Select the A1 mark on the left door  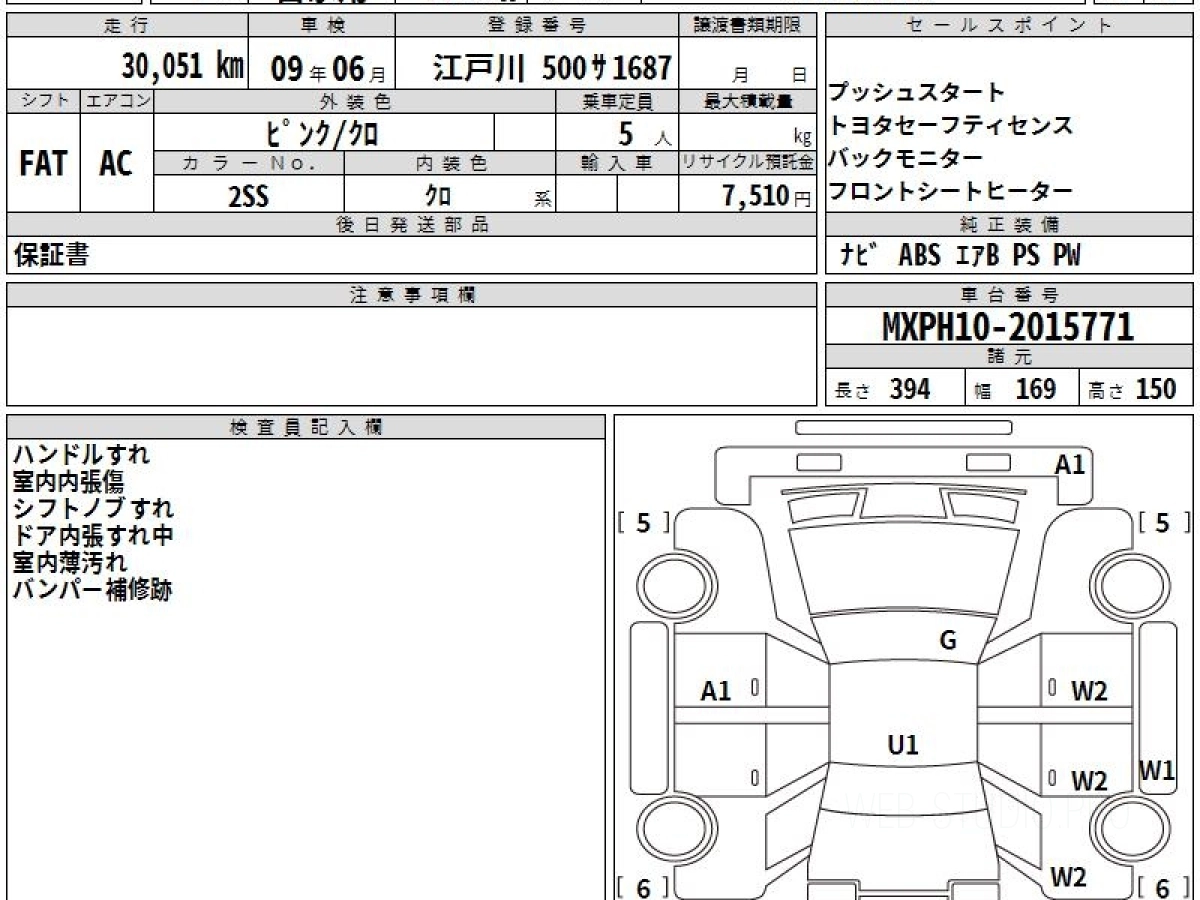coord(716,691)
